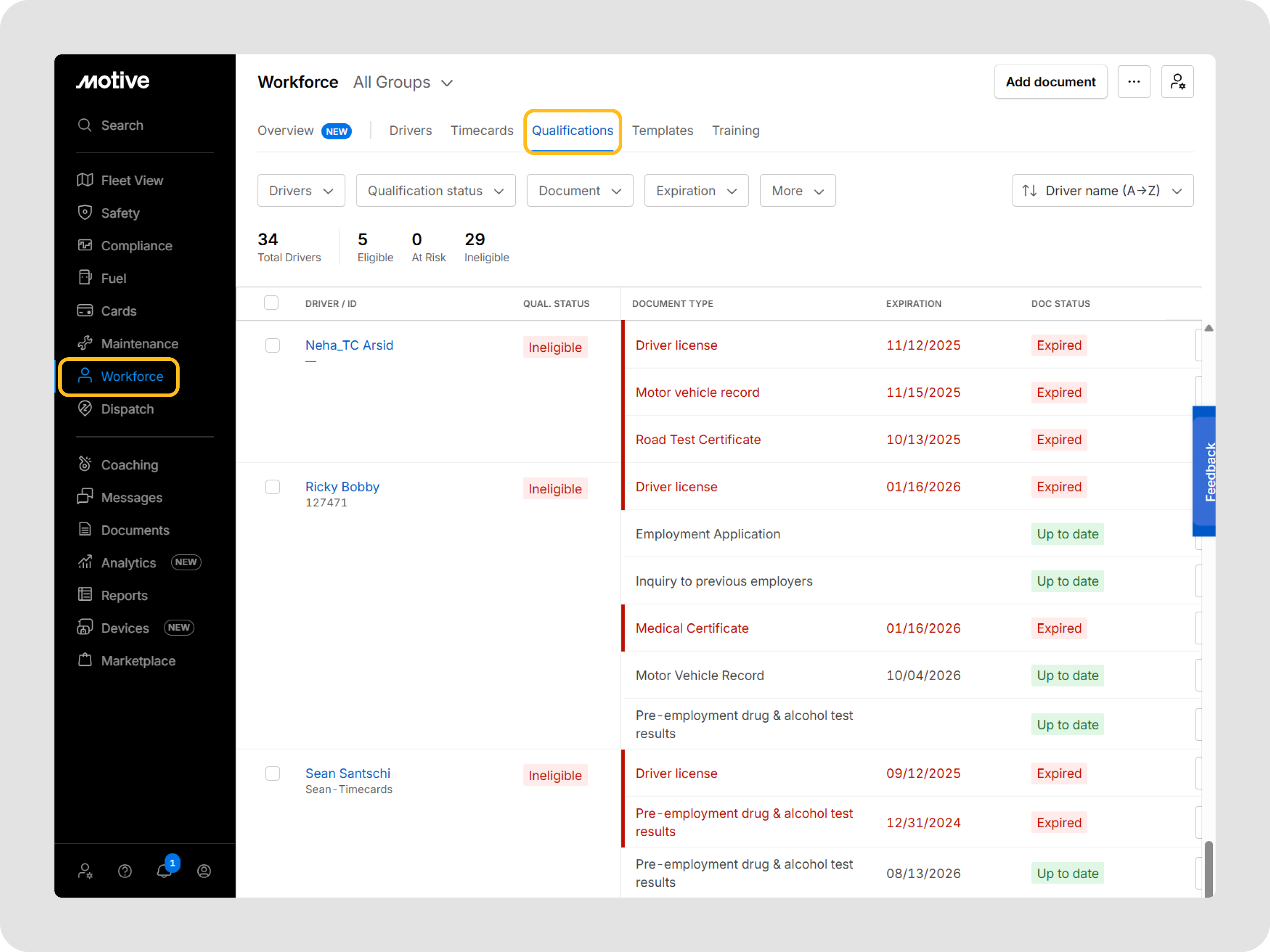Open Driver name sort dropdown

tap(1102, 190)
